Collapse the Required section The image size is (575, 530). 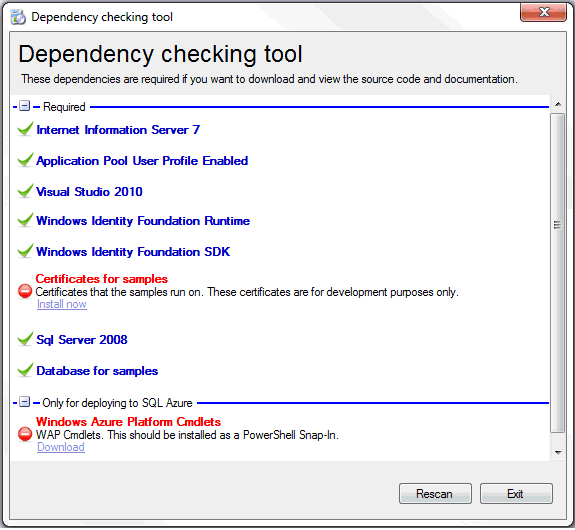tap(25, 106)
